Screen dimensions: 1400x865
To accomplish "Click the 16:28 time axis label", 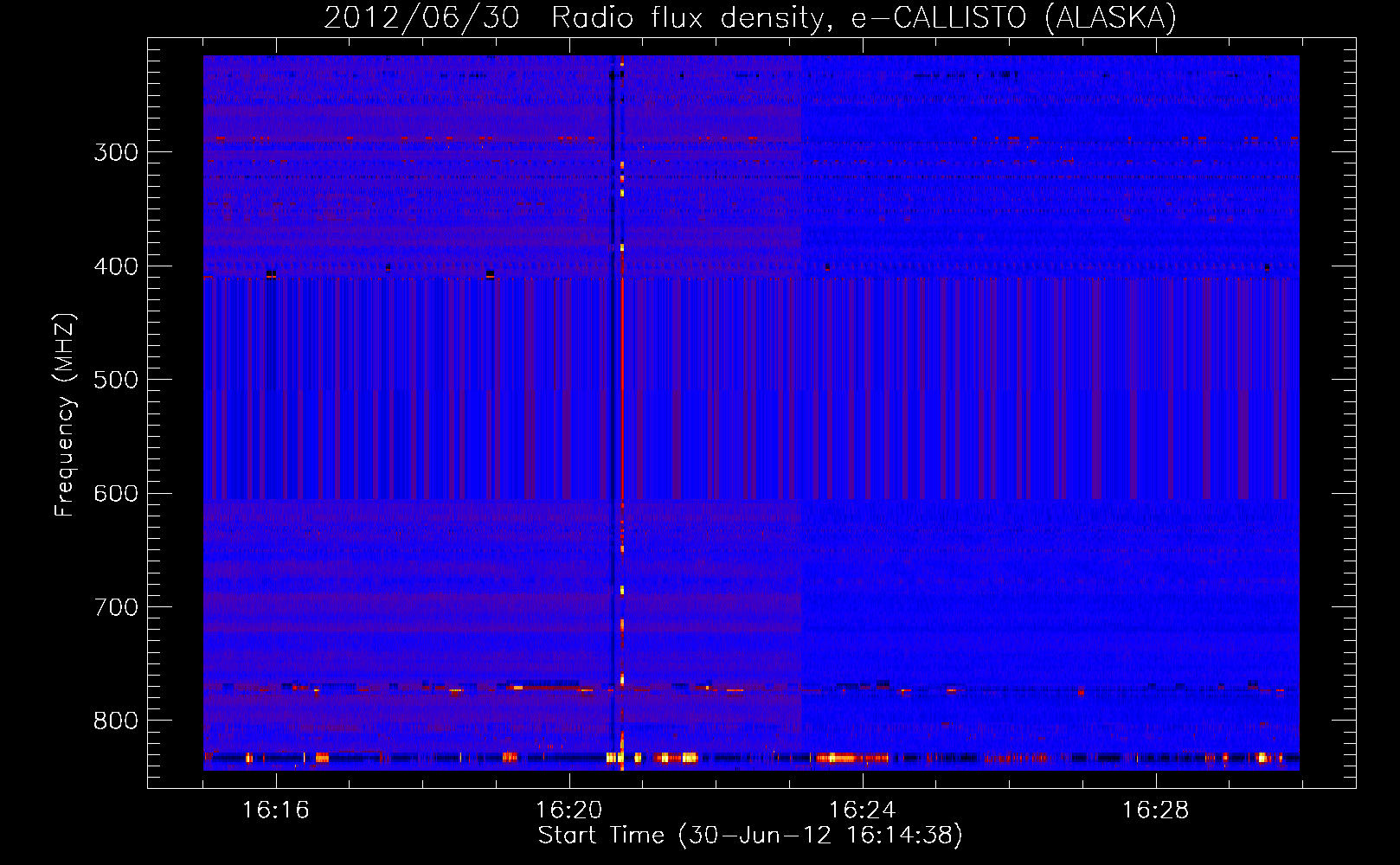I will coord(1155,811).
